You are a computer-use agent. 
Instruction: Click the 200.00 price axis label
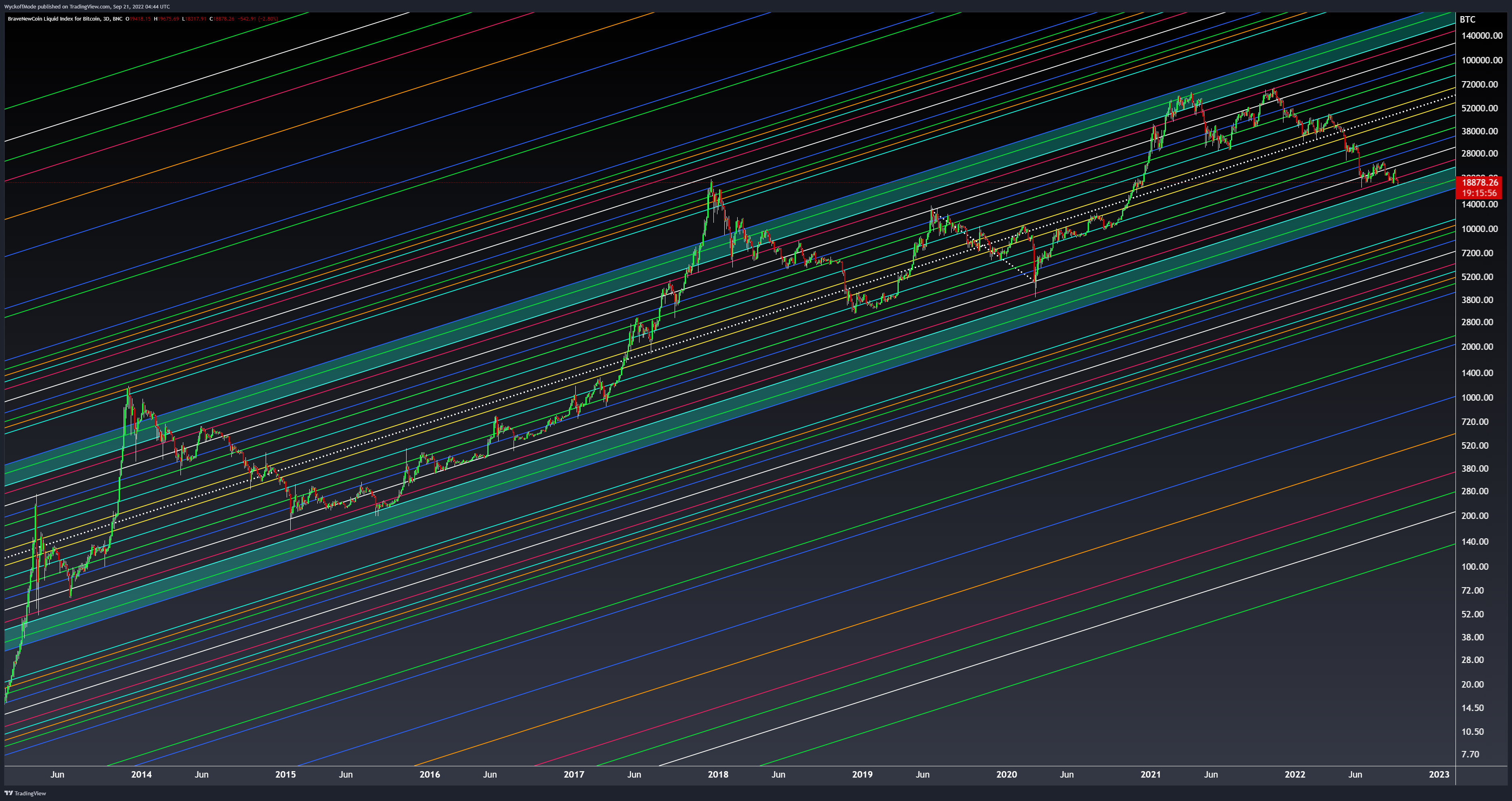[1475, 516]
